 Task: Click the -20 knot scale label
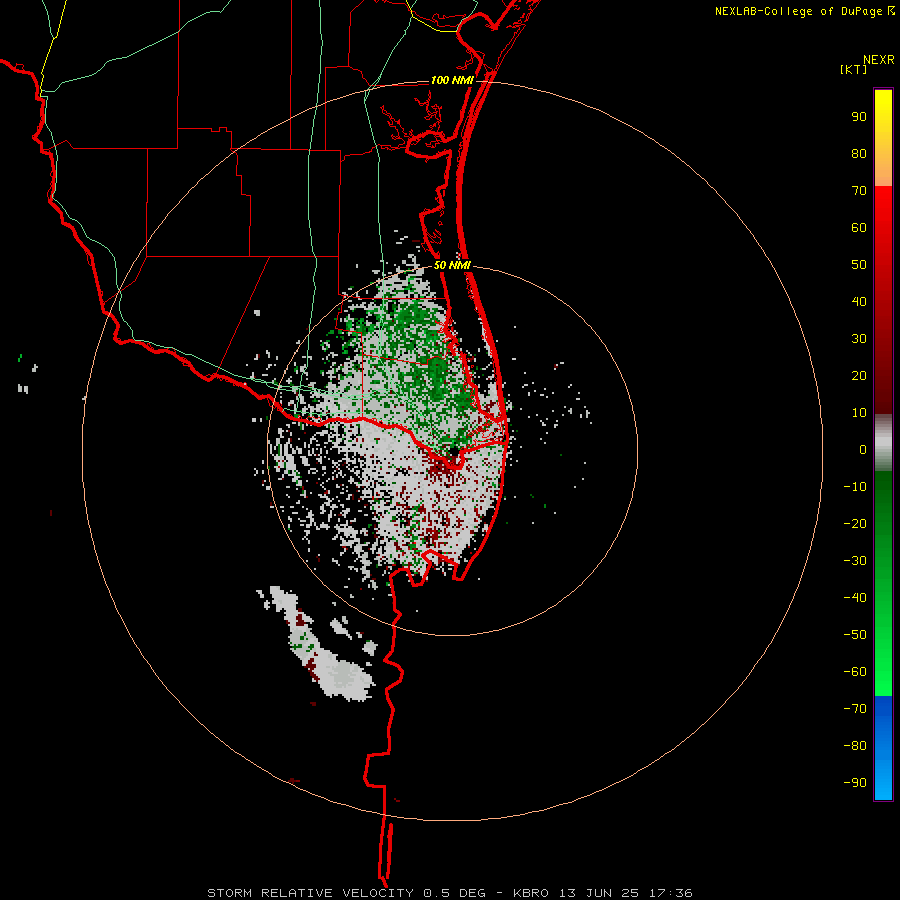pyautogui.click(x=855, y=523)
